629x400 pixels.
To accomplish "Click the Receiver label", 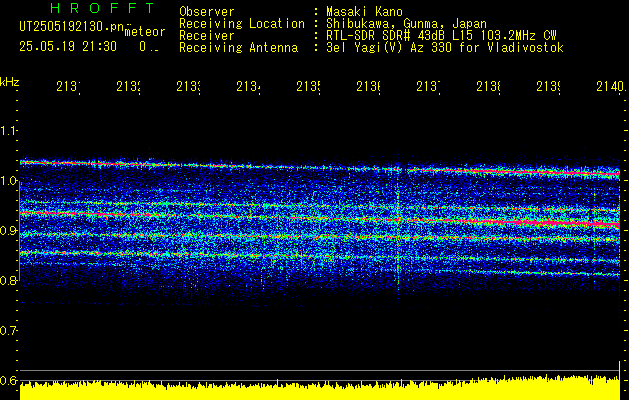I will pos(207,36).
